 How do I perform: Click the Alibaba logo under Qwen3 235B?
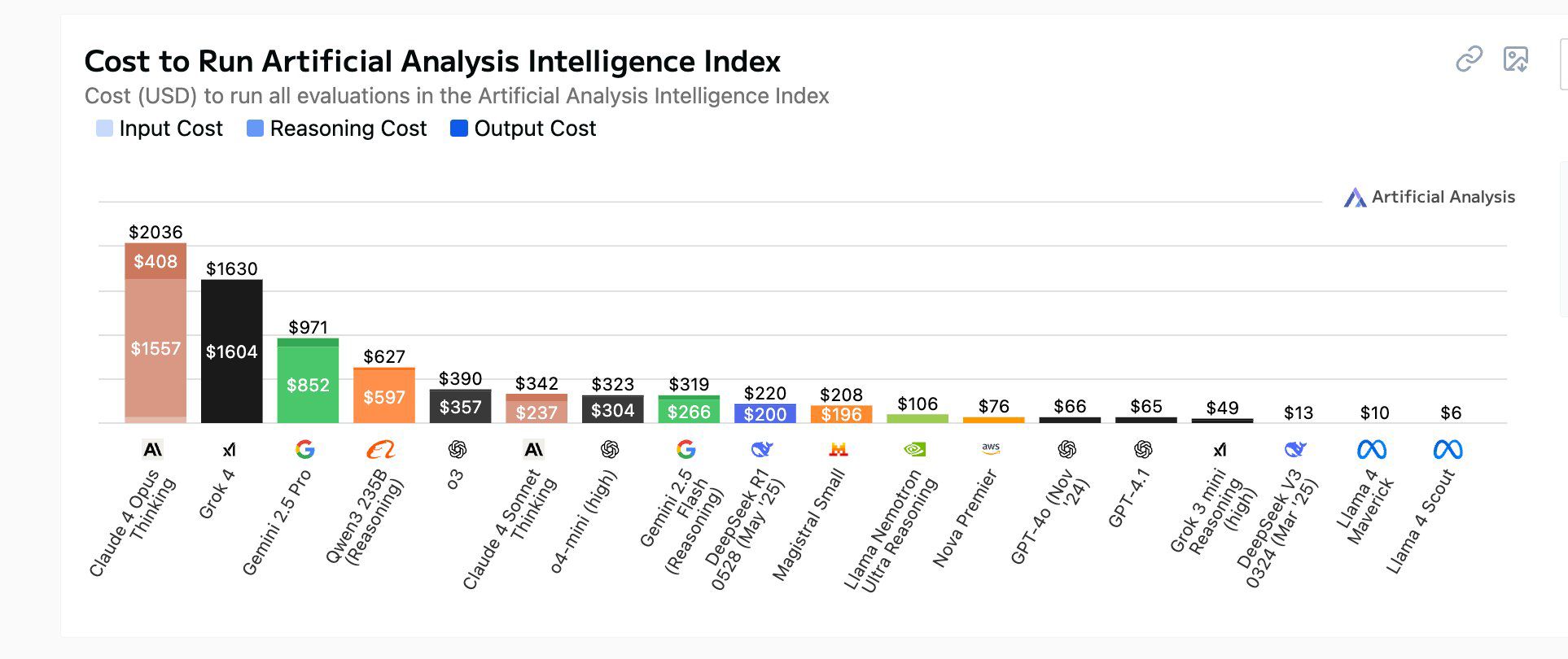point(380,449)
